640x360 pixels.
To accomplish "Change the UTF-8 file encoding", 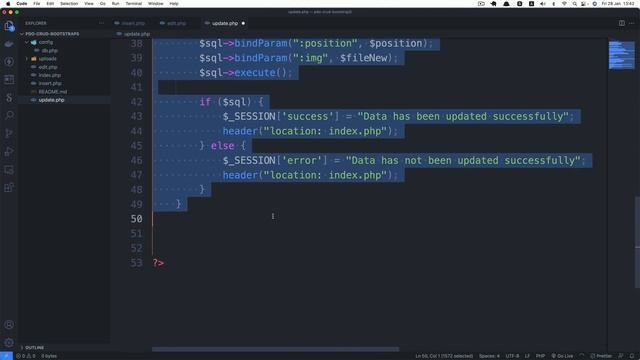I will 512,356.
